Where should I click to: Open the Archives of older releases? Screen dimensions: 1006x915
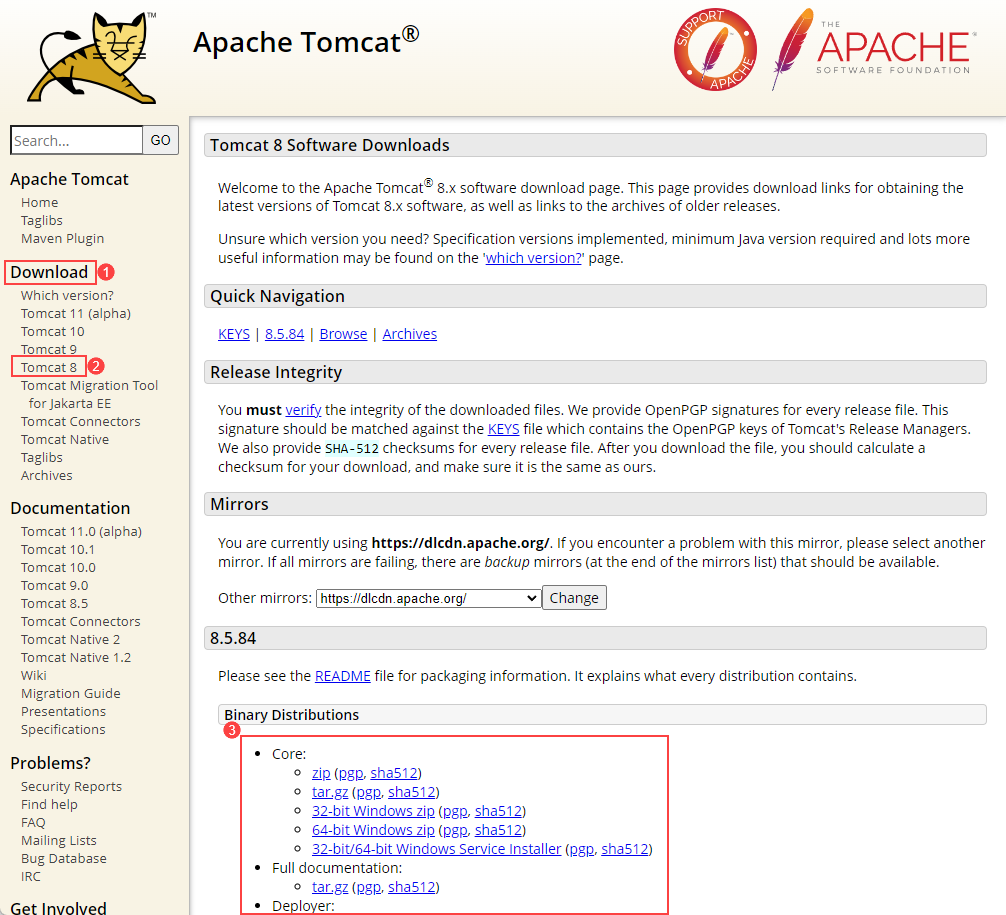(x=409, y=334)
